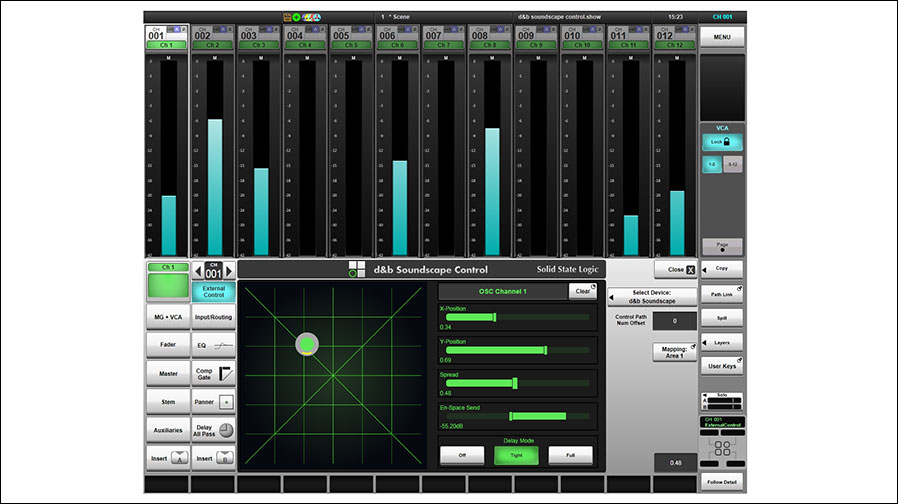
Task: Click the Spill button
Action: click(x=722, y=318)
